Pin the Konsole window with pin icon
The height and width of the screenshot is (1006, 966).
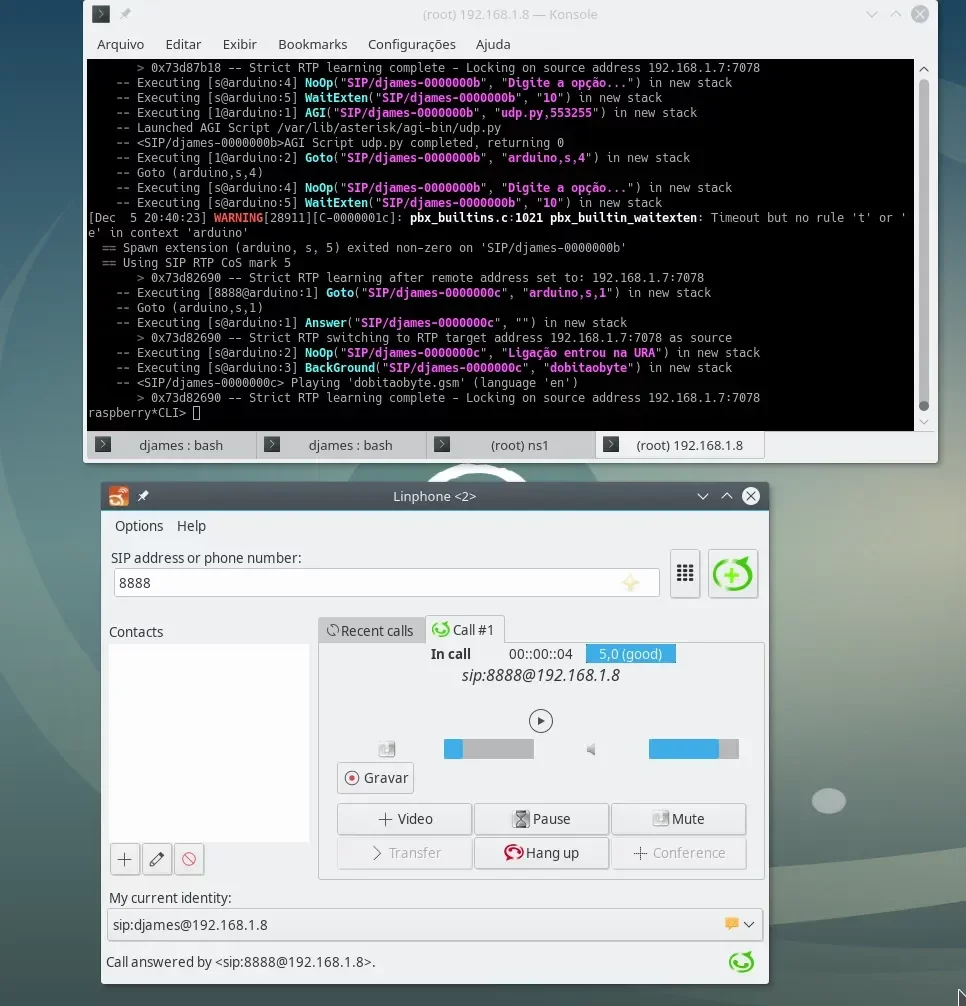[x=125, y=13]
